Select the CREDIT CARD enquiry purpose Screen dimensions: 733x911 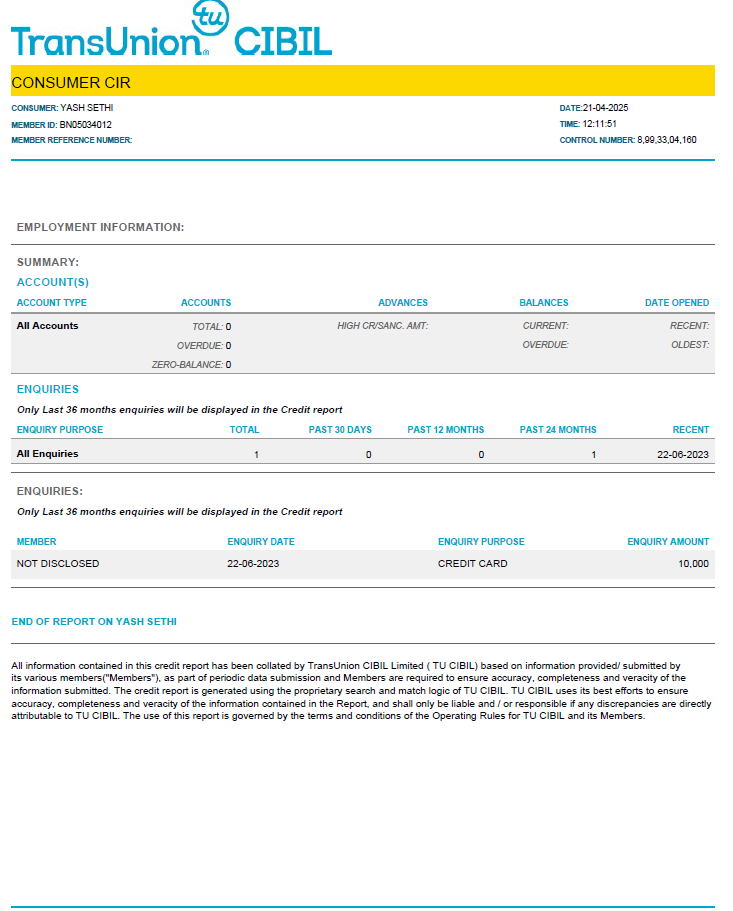point(472,564)
